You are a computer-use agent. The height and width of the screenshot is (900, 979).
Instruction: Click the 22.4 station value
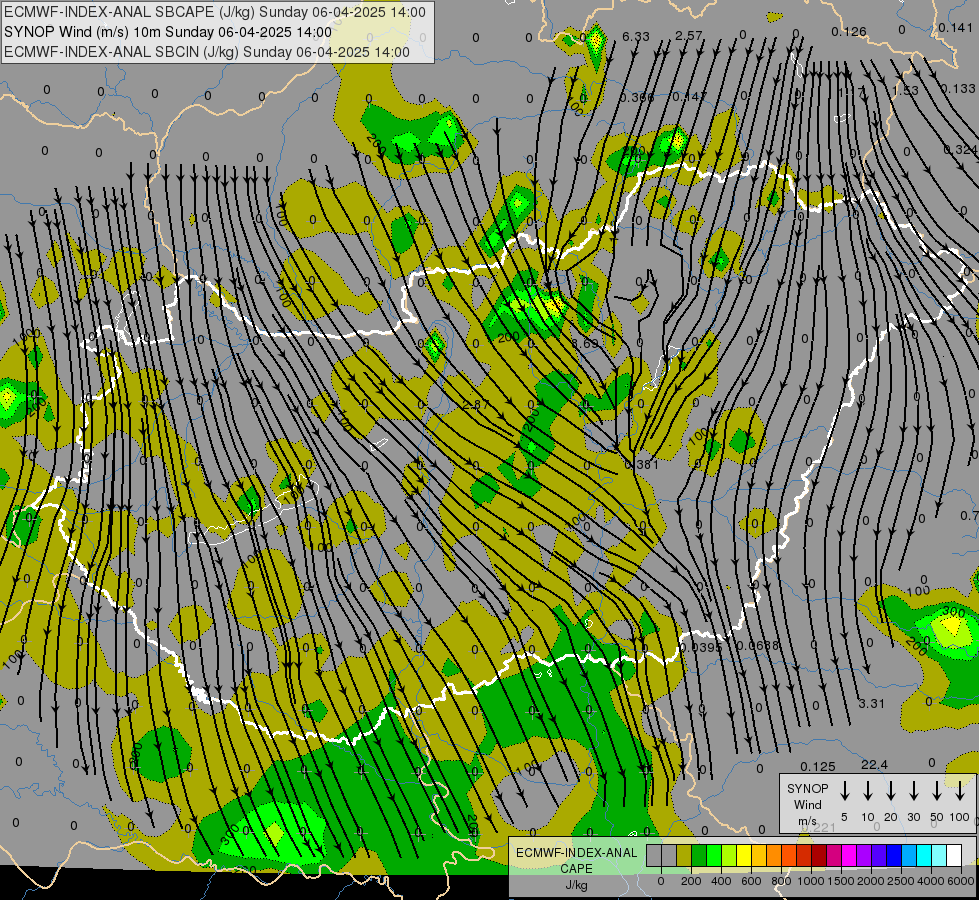coord(874,764)
